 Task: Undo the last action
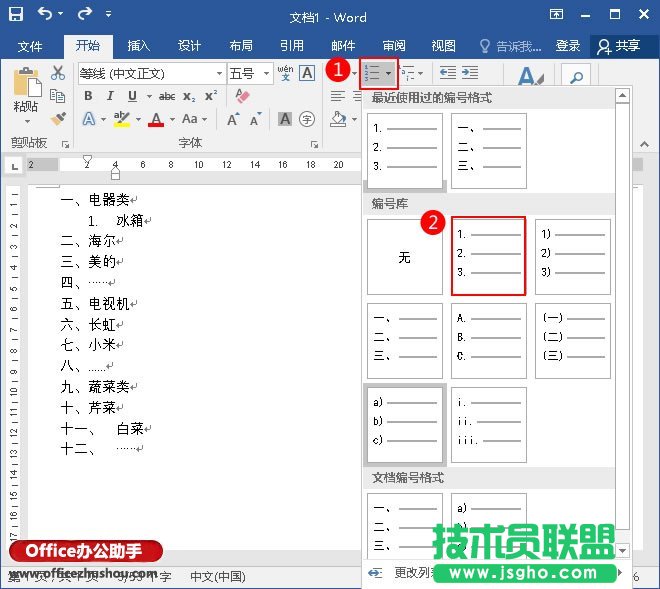click(x=45, y=14)
